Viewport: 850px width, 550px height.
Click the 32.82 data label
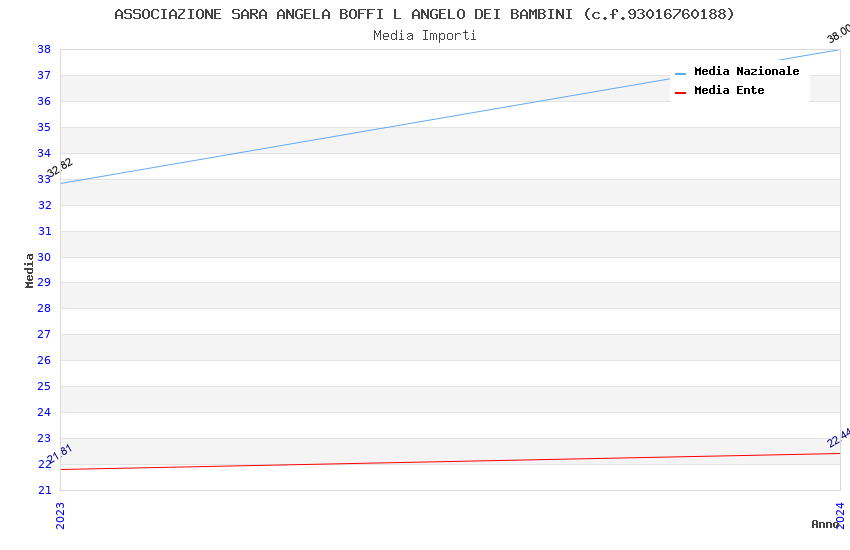click(x=60, y=167)
